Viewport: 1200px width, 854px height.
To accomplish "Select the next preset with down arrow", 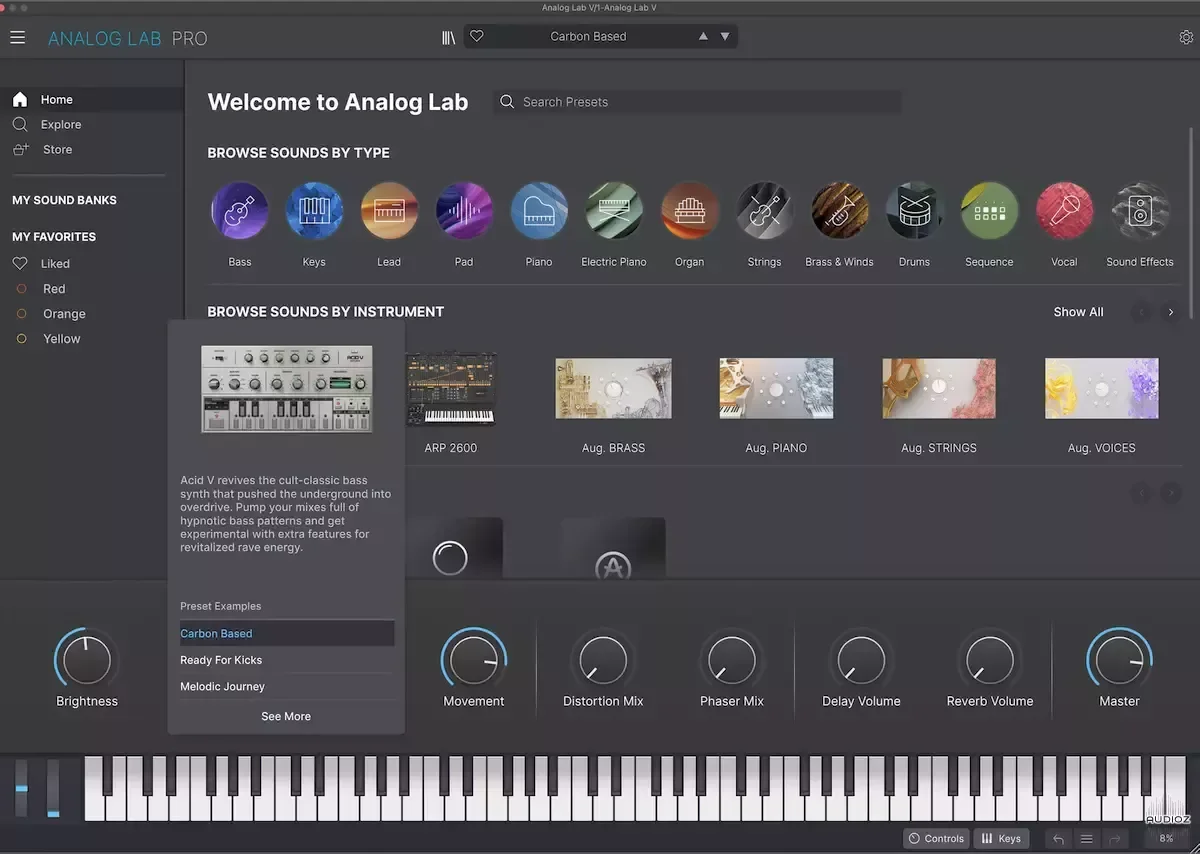I will 725,36.
